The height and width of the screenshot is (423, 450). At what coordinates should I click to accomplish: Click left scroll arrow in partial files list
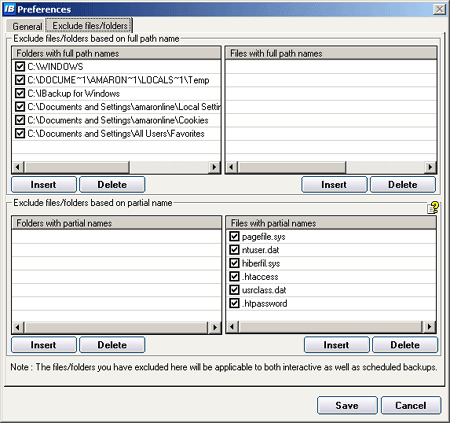point(232,327)
